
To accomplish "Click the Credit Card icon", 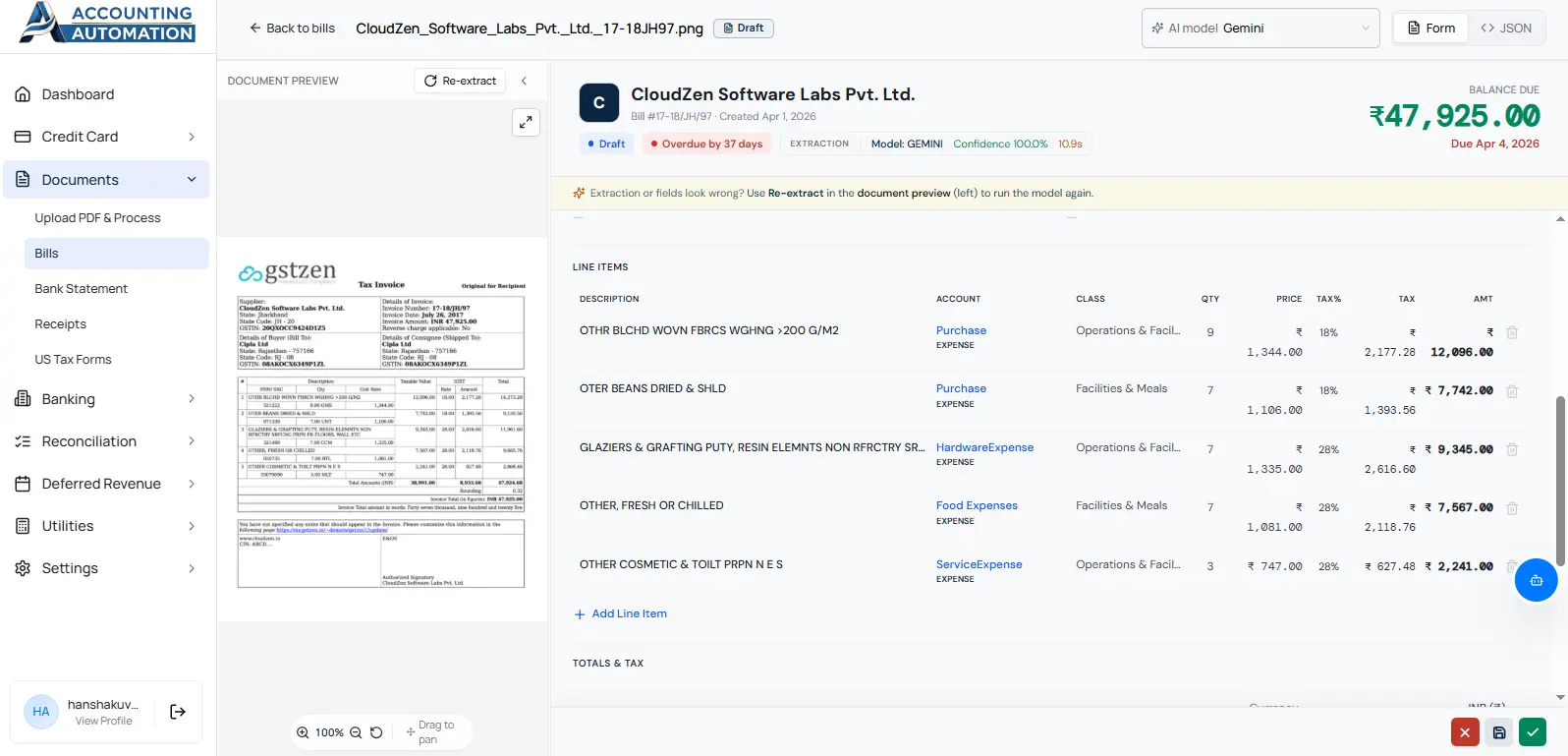I will [23, 137].
